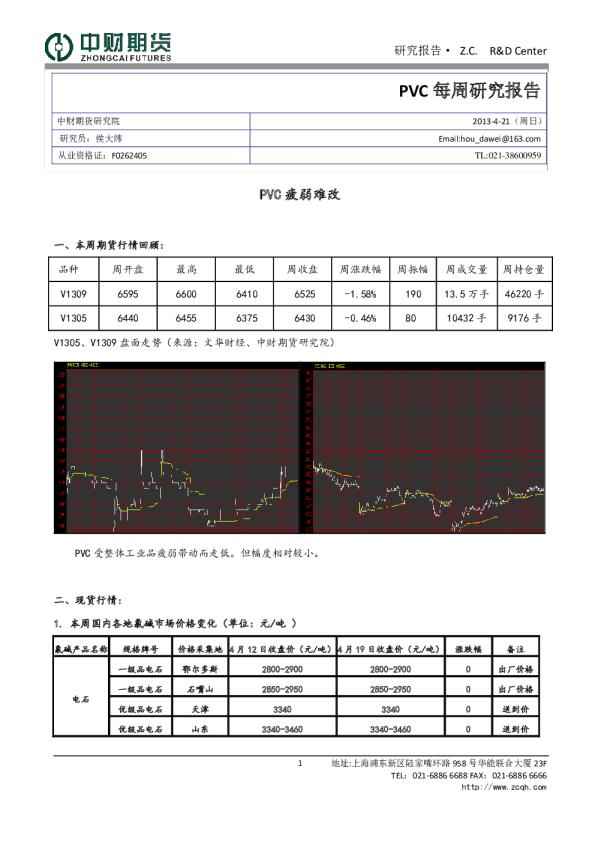595x842 pixels.
Task: Click the V1309 opening price 6595
Action: [x=128, y=294]
